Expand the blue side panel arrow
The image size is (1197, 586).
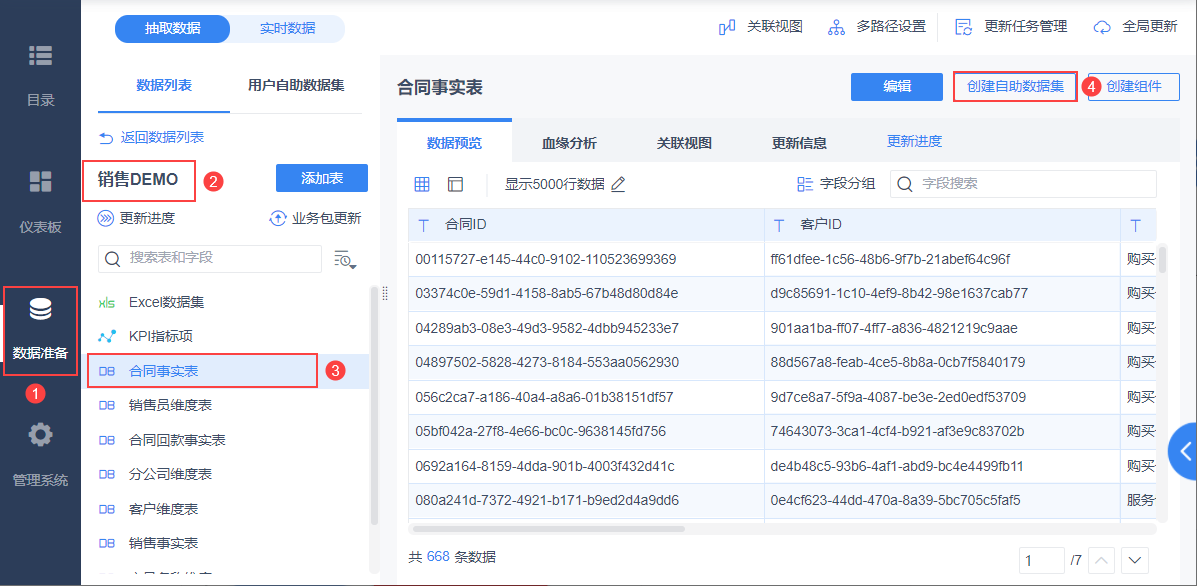1183,451
